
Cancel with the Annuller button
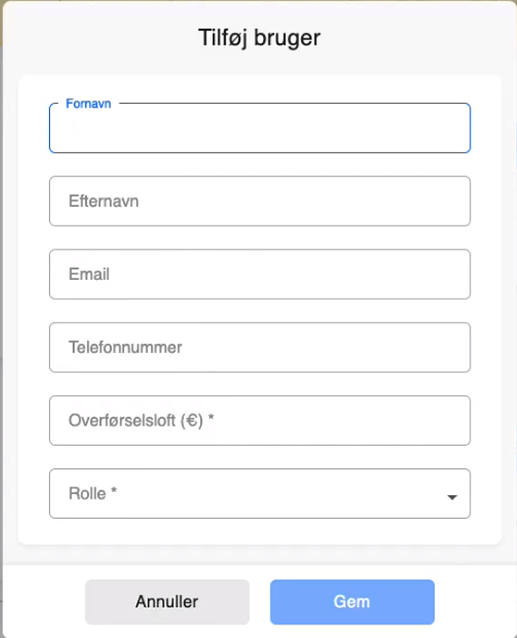167,602
